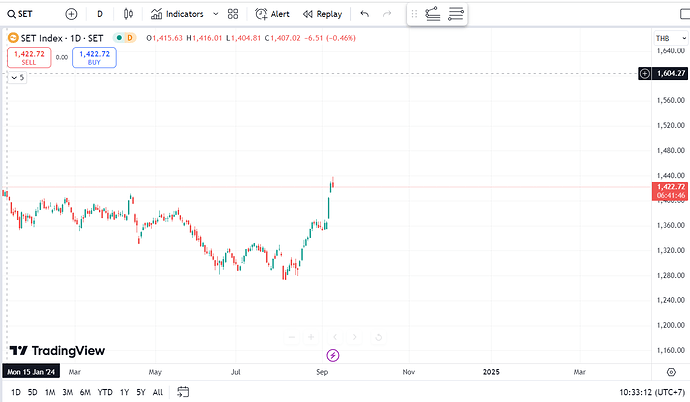Open the indicator templates grid icon
690x402 pixels.
pos(233,14)
